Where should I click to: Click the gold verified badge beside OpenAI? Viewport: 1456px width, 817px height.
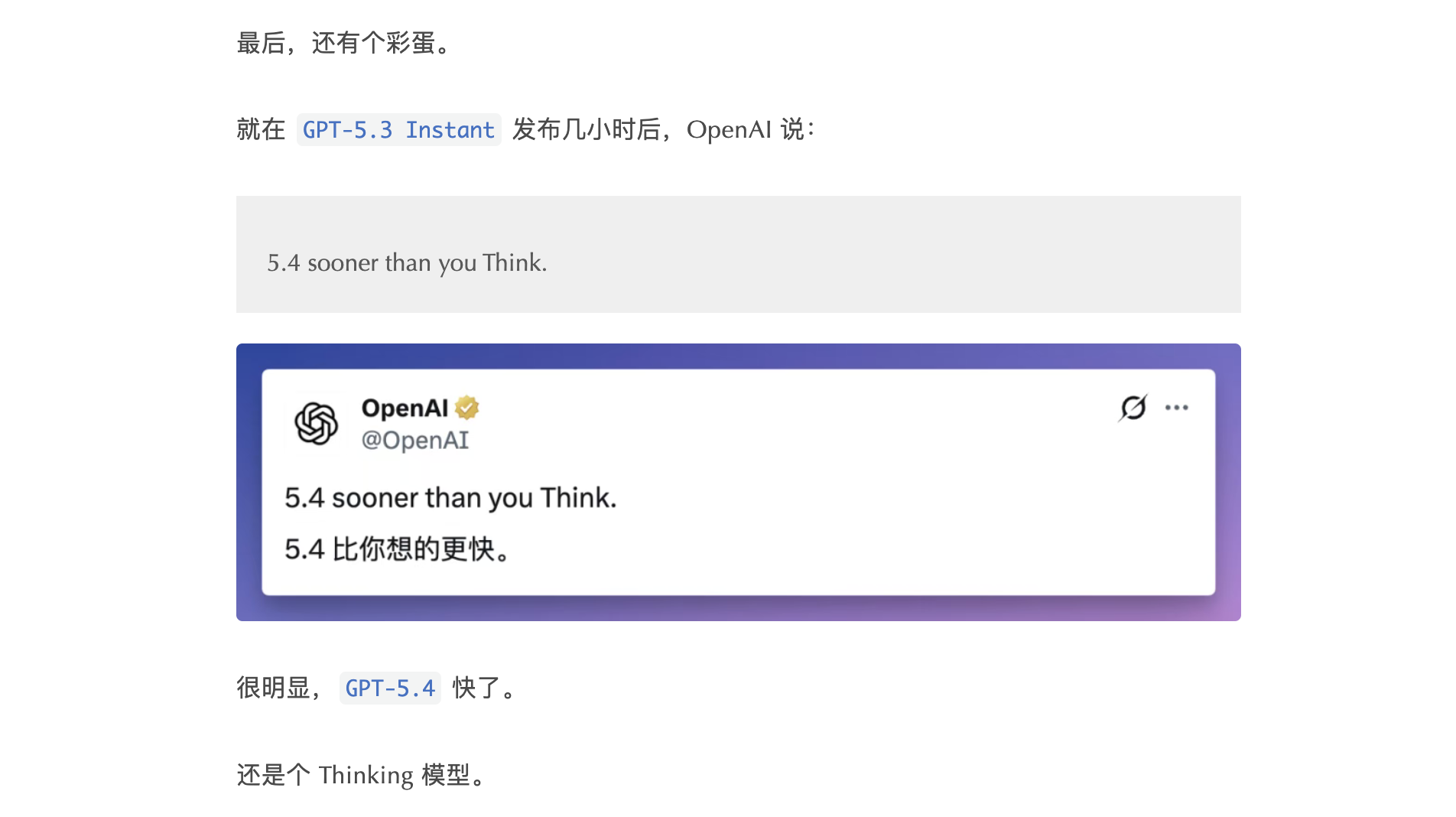pyautogui.click(x=466, y=408)
